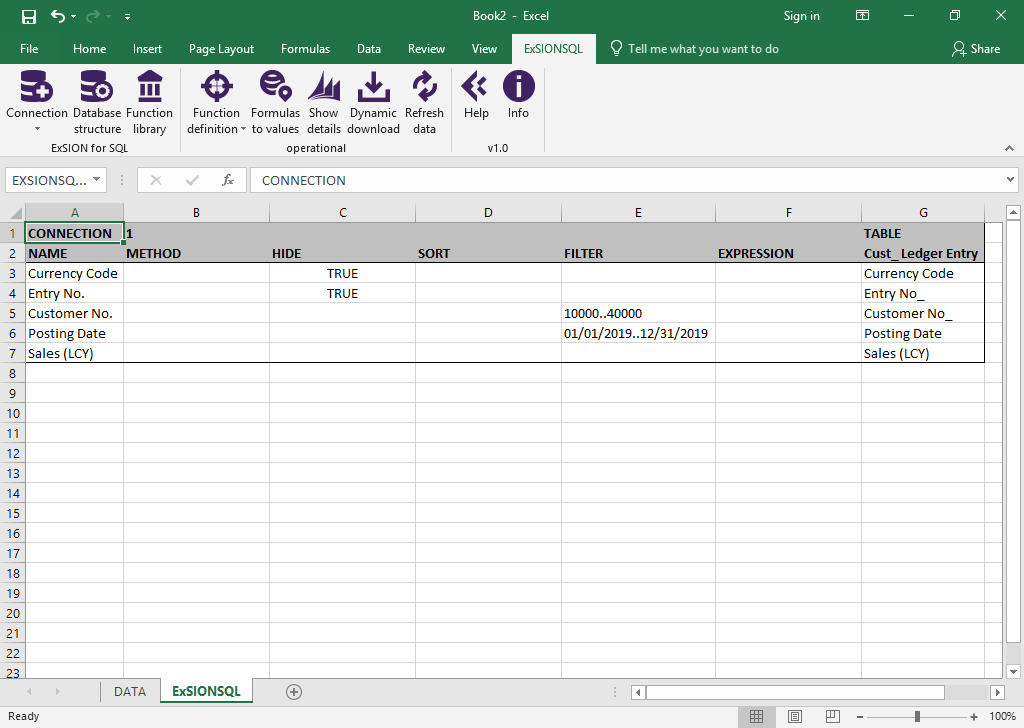Click inside the formula bar
Viewport: 1024px width, 728px height.
tap(627, 180)
